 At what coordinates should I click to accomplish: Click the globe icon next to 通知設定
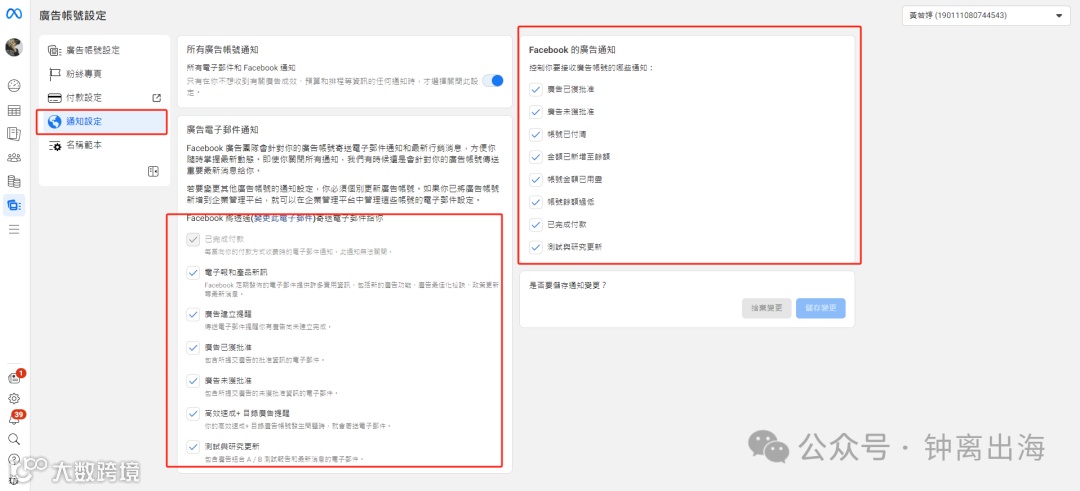pos(54,122)
